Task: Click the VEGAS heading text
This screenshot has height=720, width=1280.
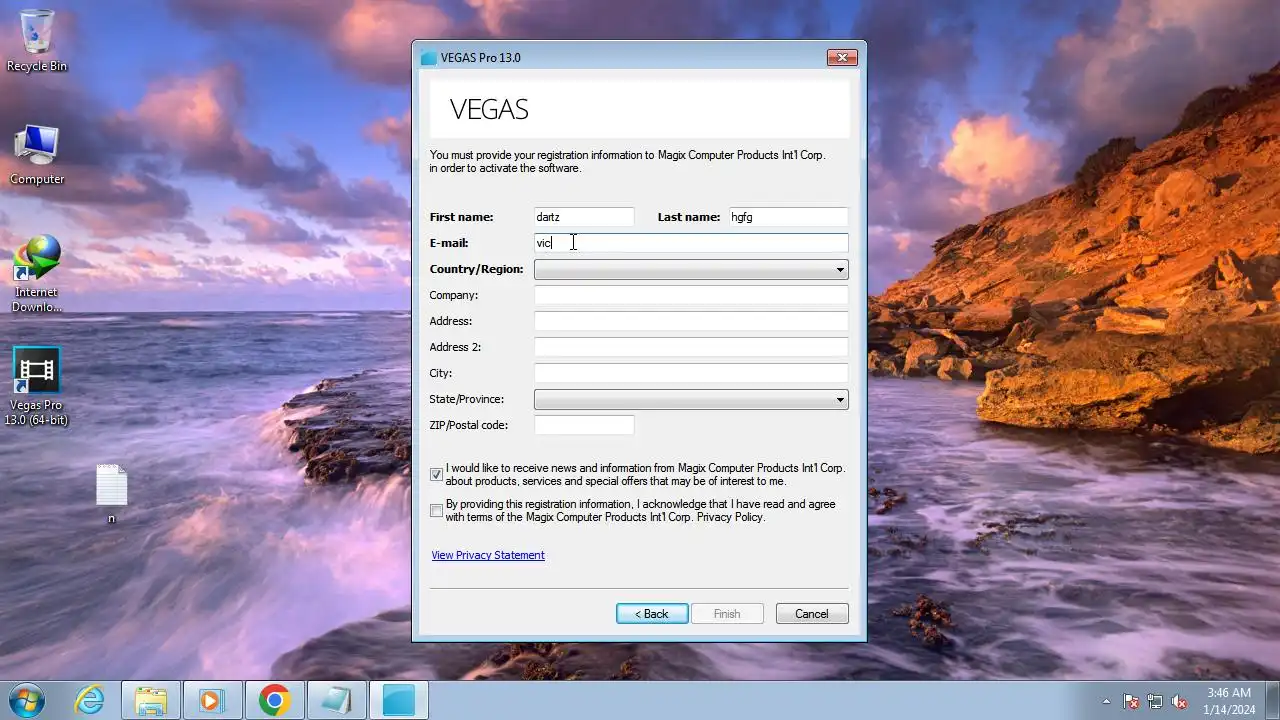Action: pos(489,109)
